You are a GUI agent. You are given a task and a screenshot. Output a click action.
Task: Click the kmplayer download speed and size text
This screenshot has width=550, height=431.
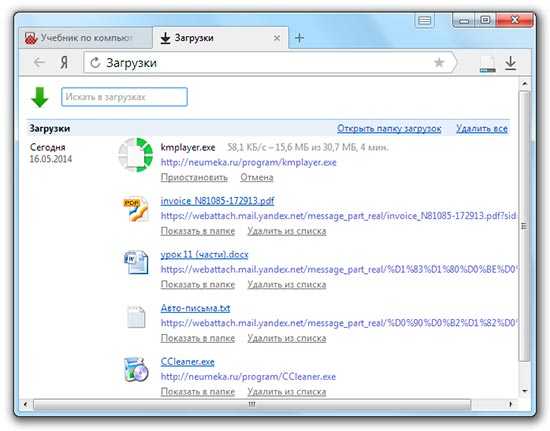pos(308,147)
